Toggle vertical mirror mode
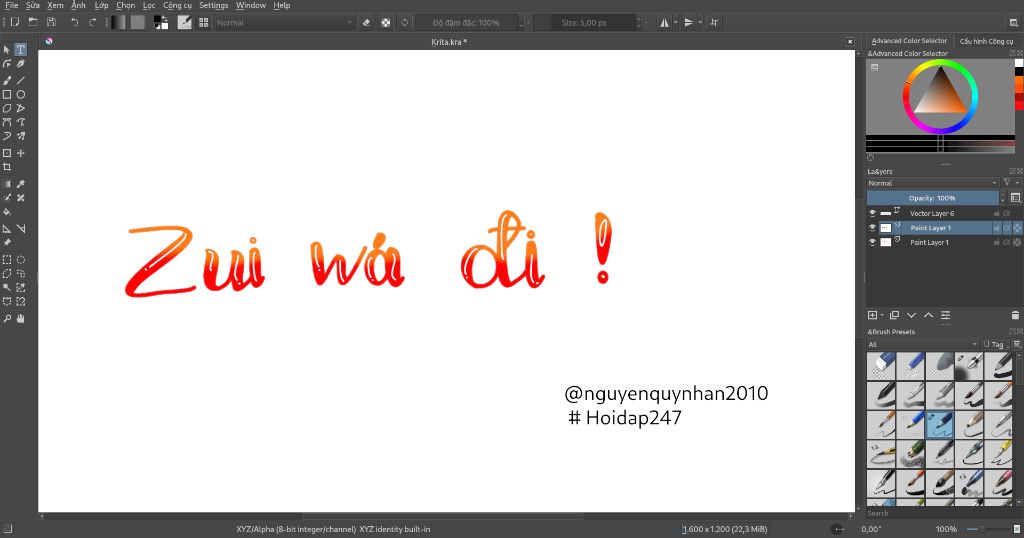 tap(688, 22)
